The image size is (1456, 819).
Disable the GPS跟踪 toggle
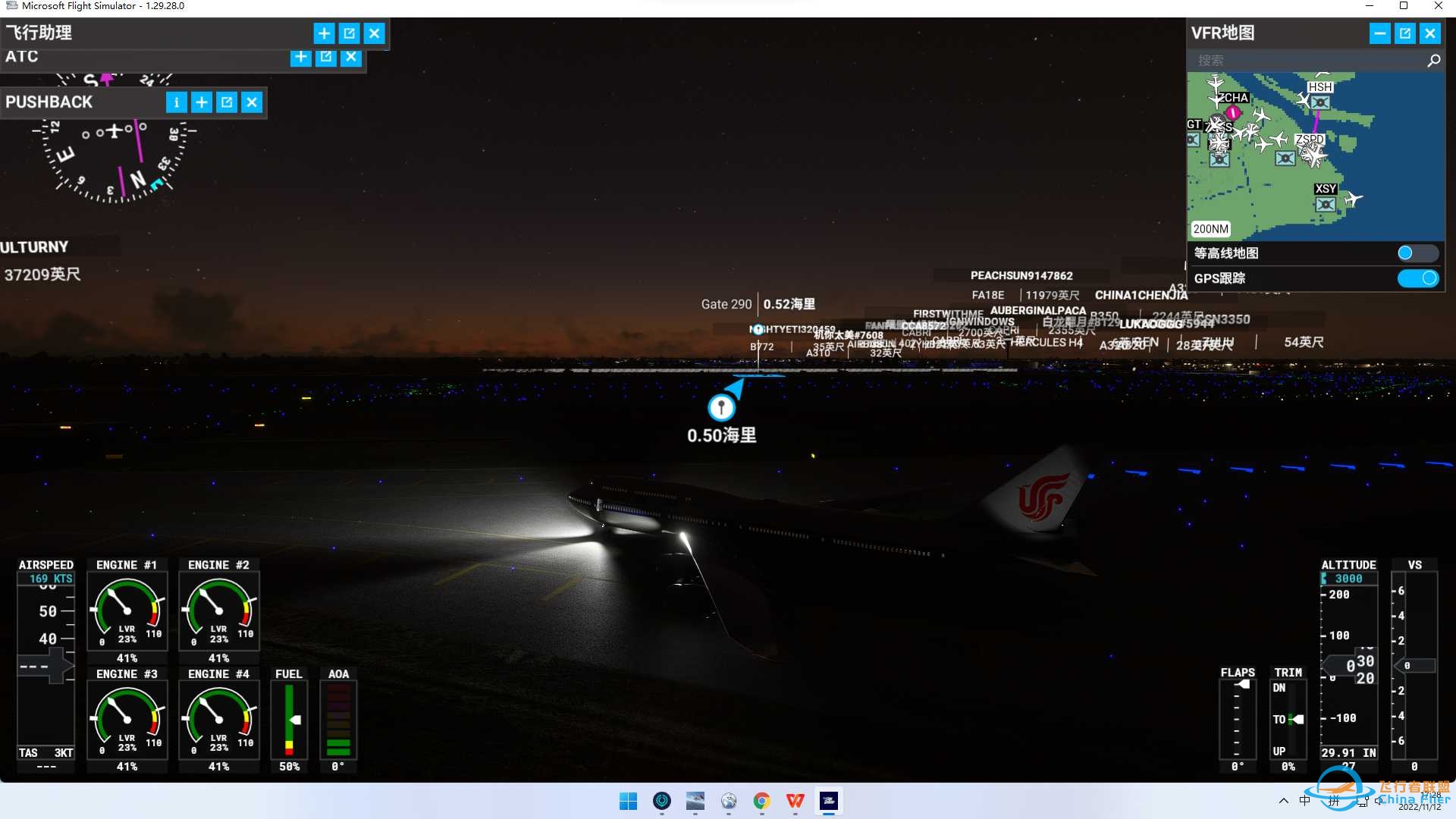coord(1417,278)
